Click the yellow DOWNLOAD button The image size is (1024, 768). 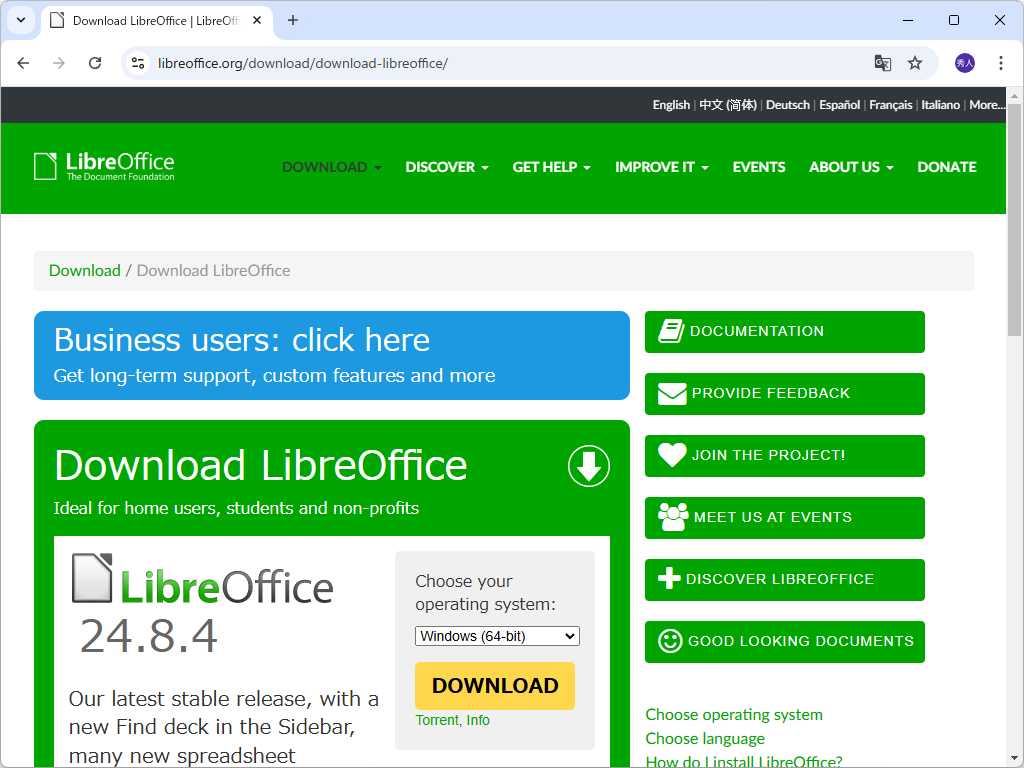(x=494, y=686)
